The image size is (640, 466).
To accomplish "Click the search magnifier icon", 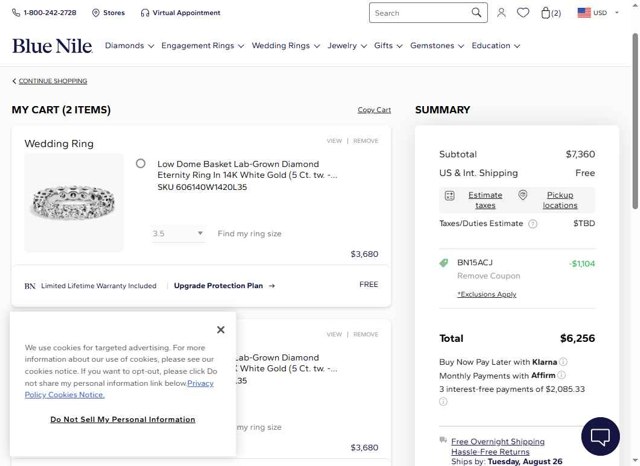I will [477, 13].
